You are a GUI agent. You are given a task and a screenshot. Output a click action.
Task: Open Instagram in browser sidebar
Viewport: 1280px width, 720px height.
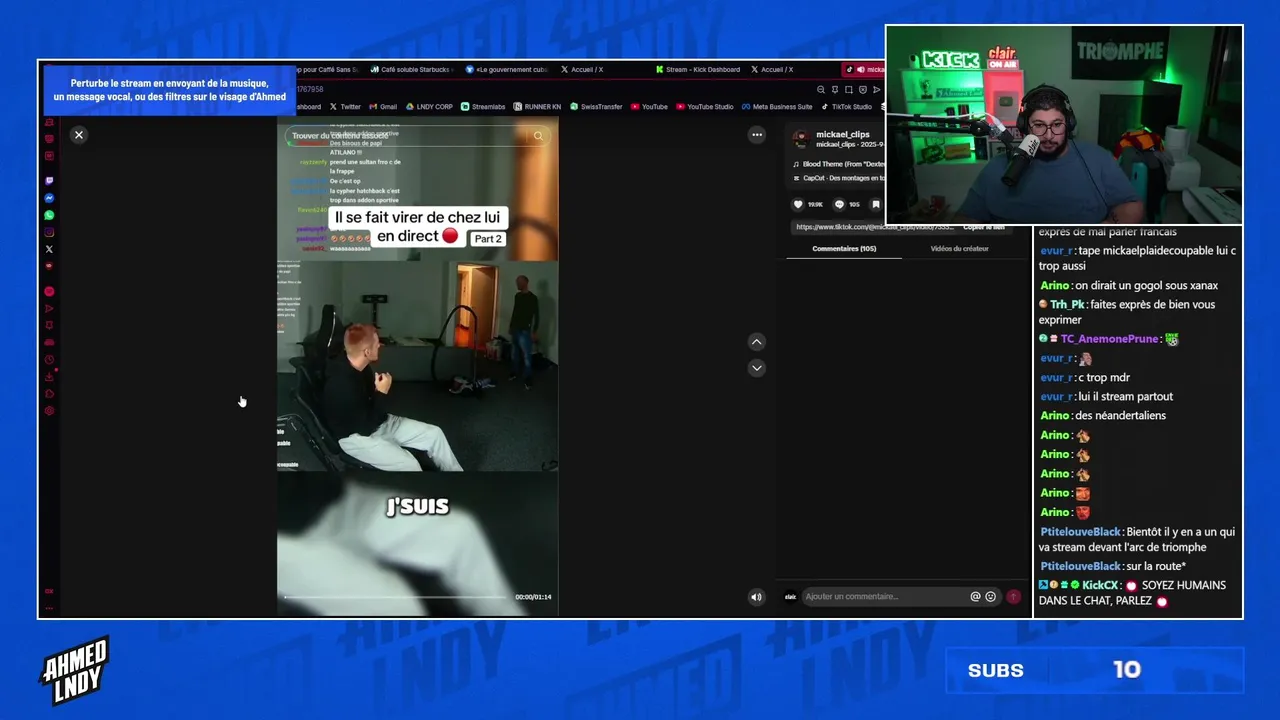(49, 232)
